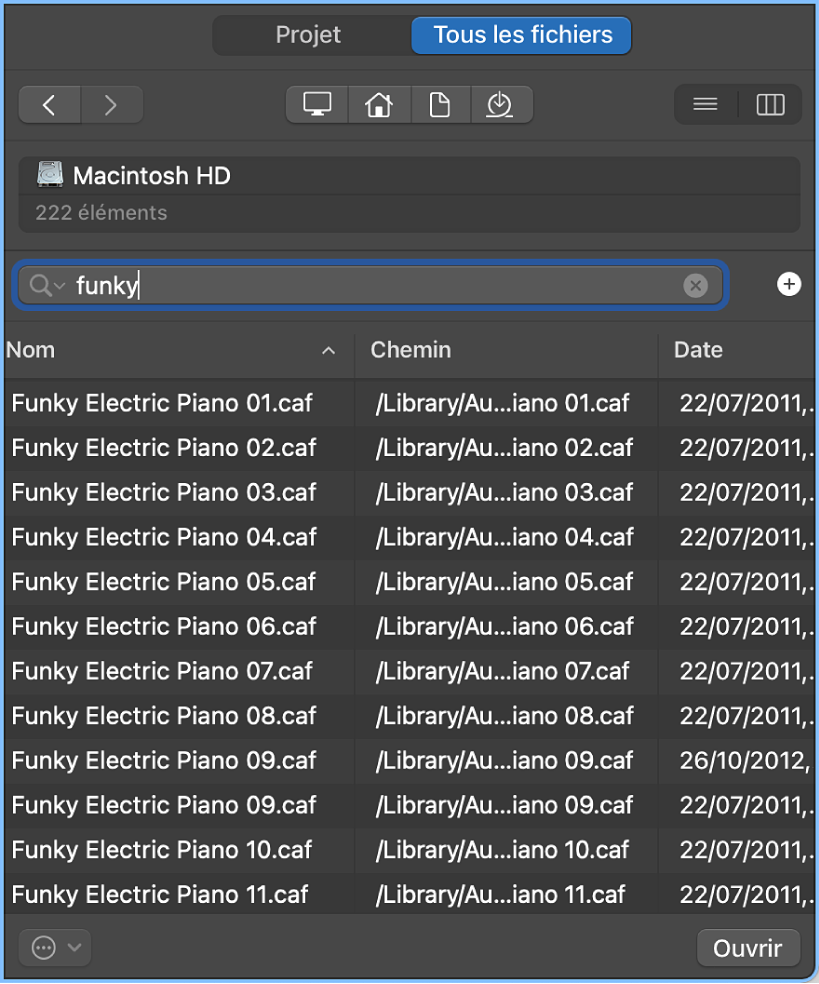Image resolution: width=819 pixels, height=984 pixels.
Task: Go back with the left arrow button
Action: click(x=50, y=105)
